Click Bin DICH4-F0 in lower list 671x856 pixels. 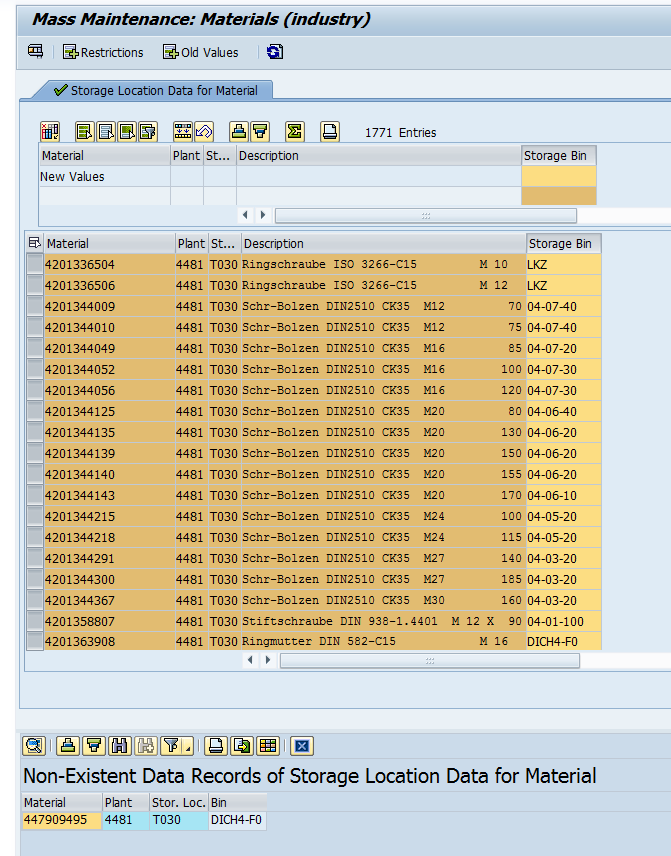(x=237, y=820)
